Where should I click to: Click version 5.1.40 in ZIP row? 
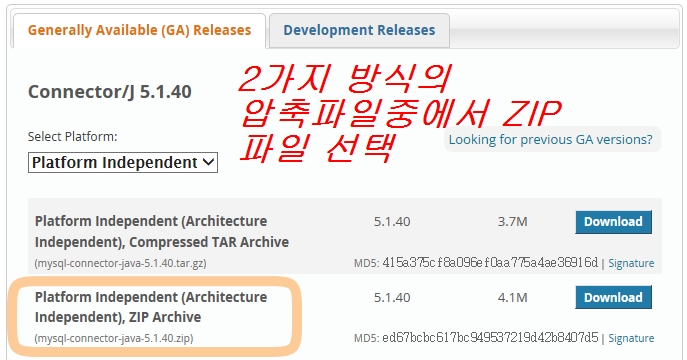tap(392, 298)
